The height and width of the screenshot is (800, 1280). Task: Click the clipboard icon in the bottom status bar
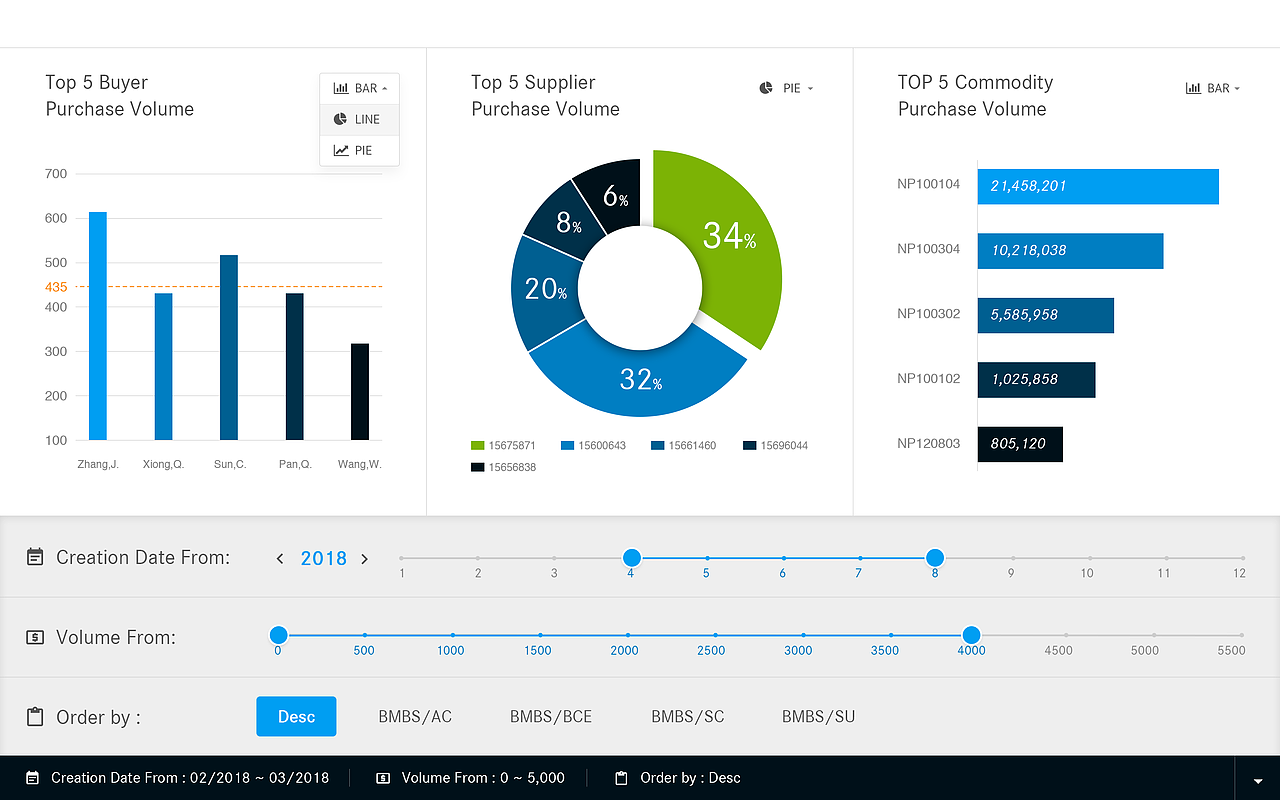coord(621,778)
